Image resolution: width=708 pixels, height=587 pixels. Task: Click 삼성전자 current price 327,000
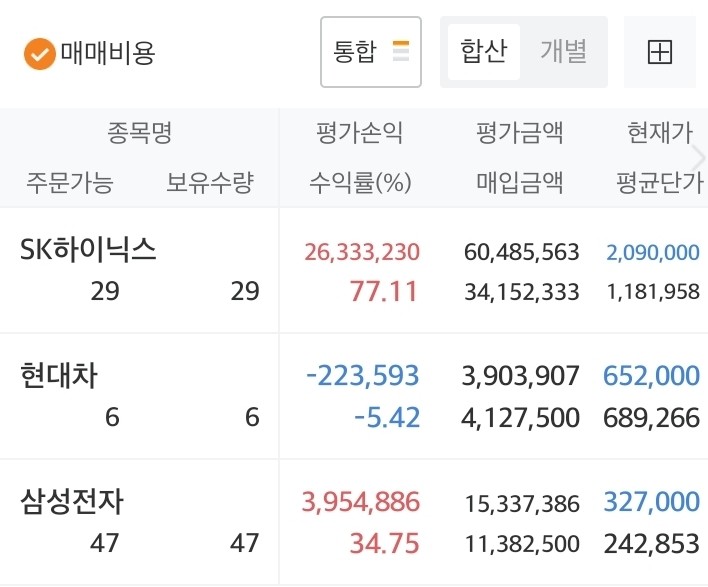(x=652, y=502)
